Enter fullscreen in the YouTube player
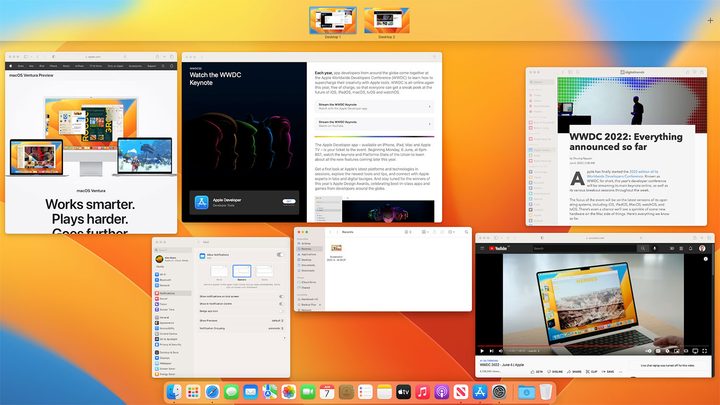The image size is (720, 405). [x=704, y=351]
